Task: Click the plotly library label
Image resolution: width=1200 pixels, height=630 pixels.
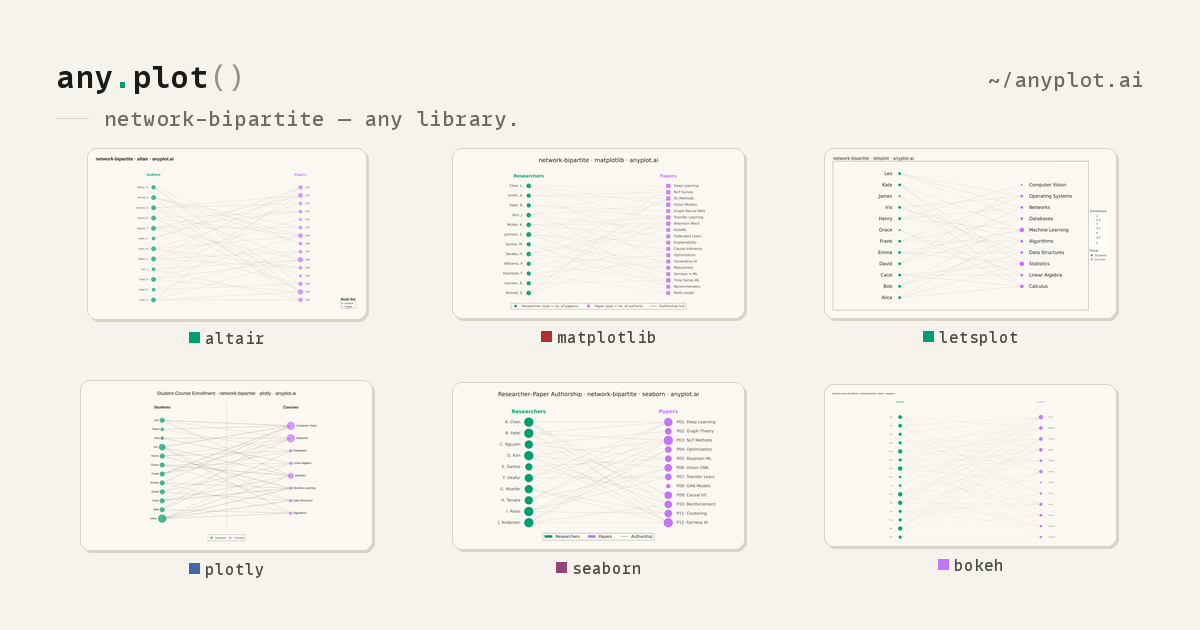Action: pyautogui.click(x=235, y=569)
